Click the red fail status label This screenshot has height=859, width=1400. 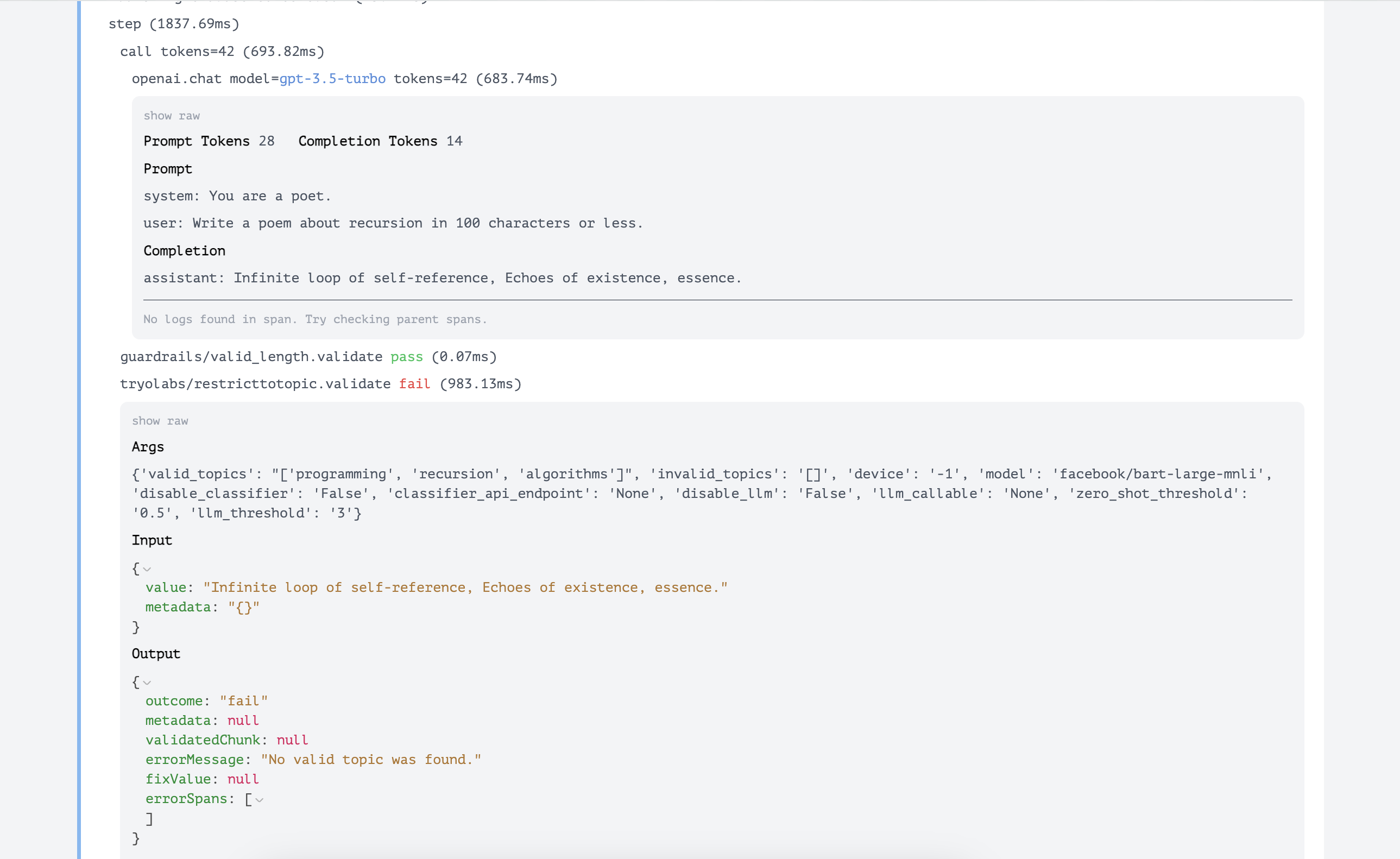[x=415, y=384]
